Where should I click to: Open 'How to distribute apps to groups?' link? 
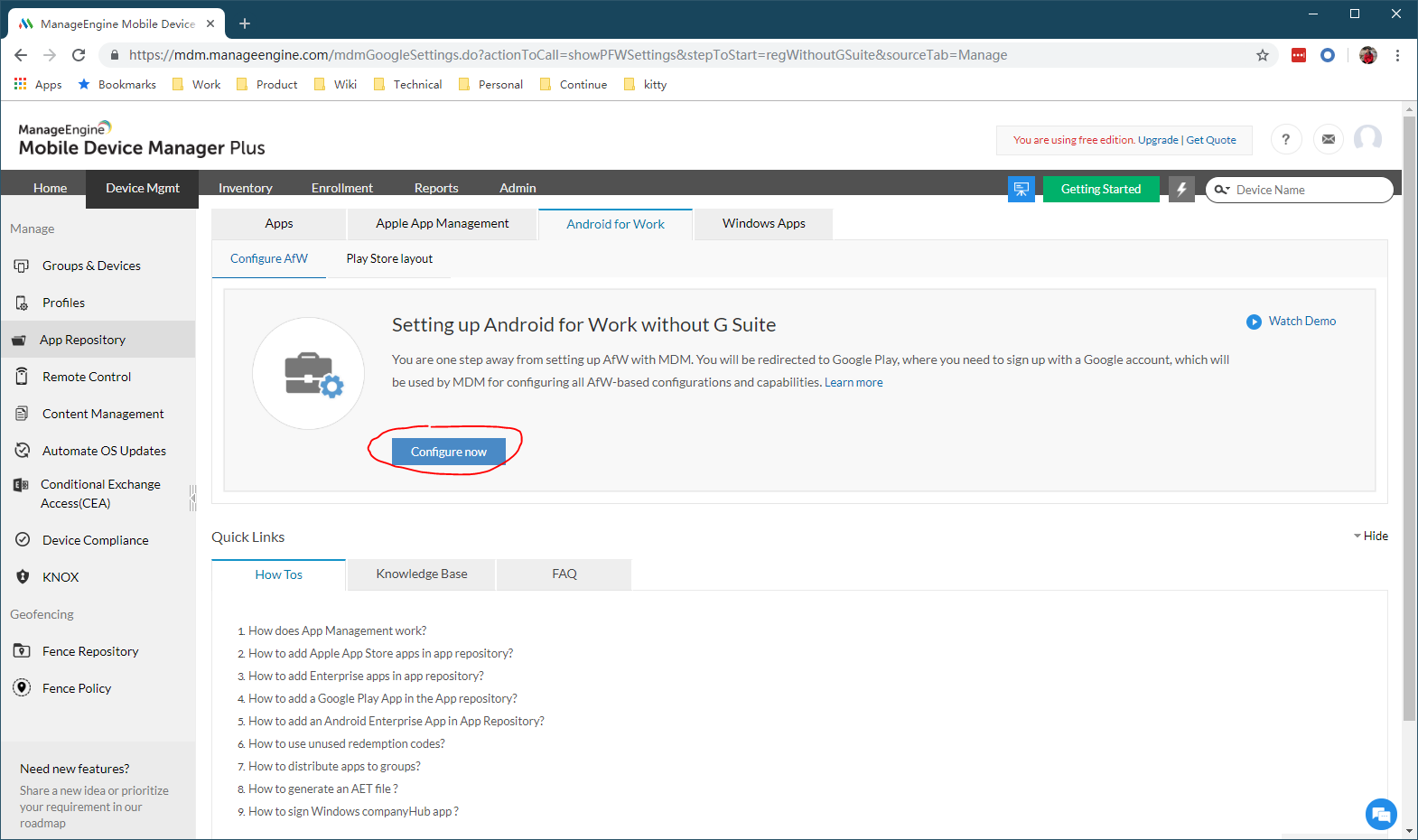(x=334, y=766)
